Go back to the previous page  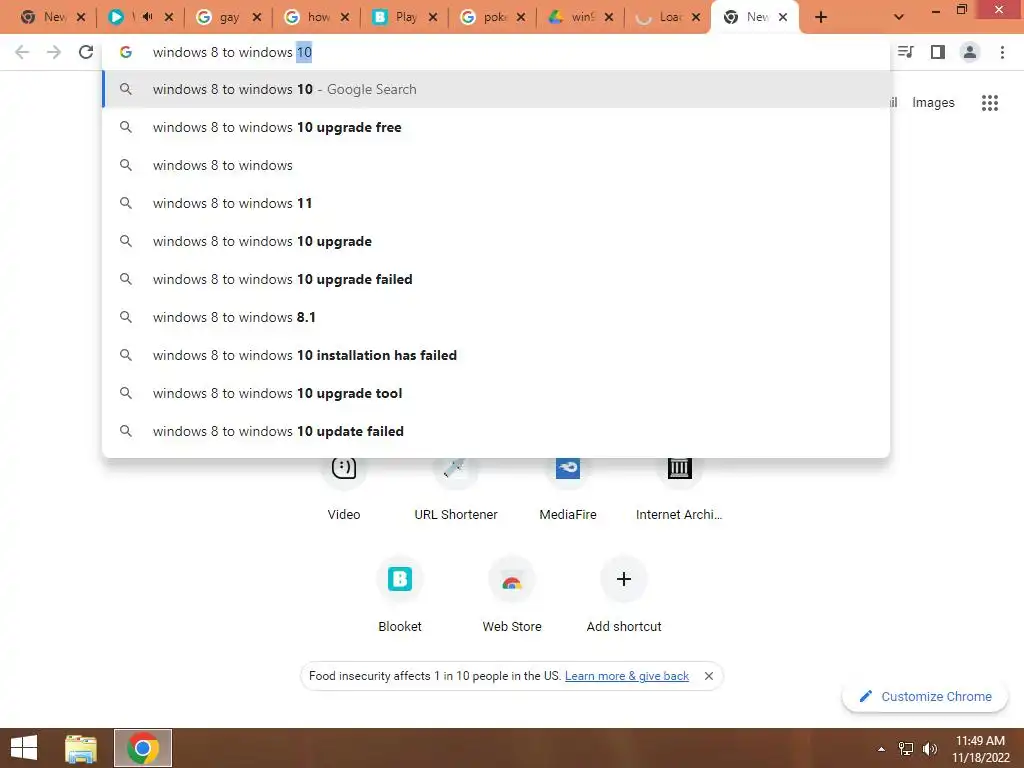(22, 52)
